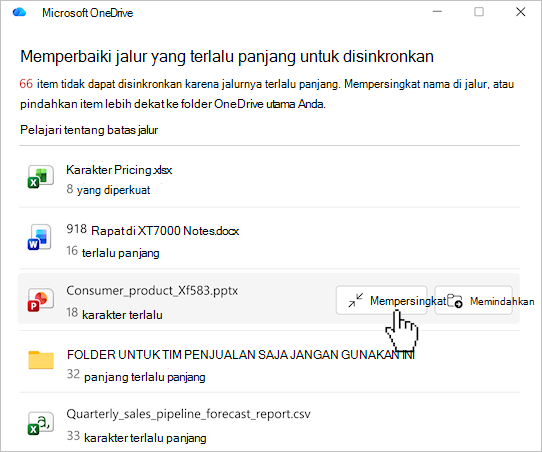Select the 918 Rapat di XT7000 Notes.docx row
This screenshot has width=542, height=452.
tap(269, 238)
